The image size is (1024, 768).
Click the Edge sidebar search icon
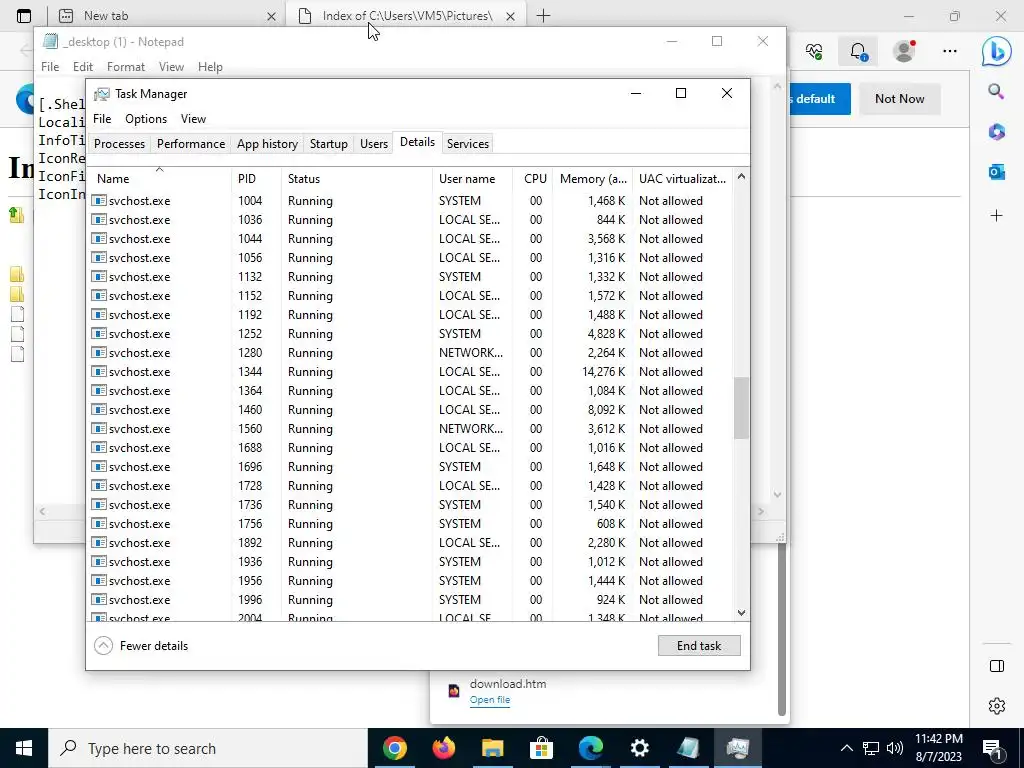coord(996,91)
